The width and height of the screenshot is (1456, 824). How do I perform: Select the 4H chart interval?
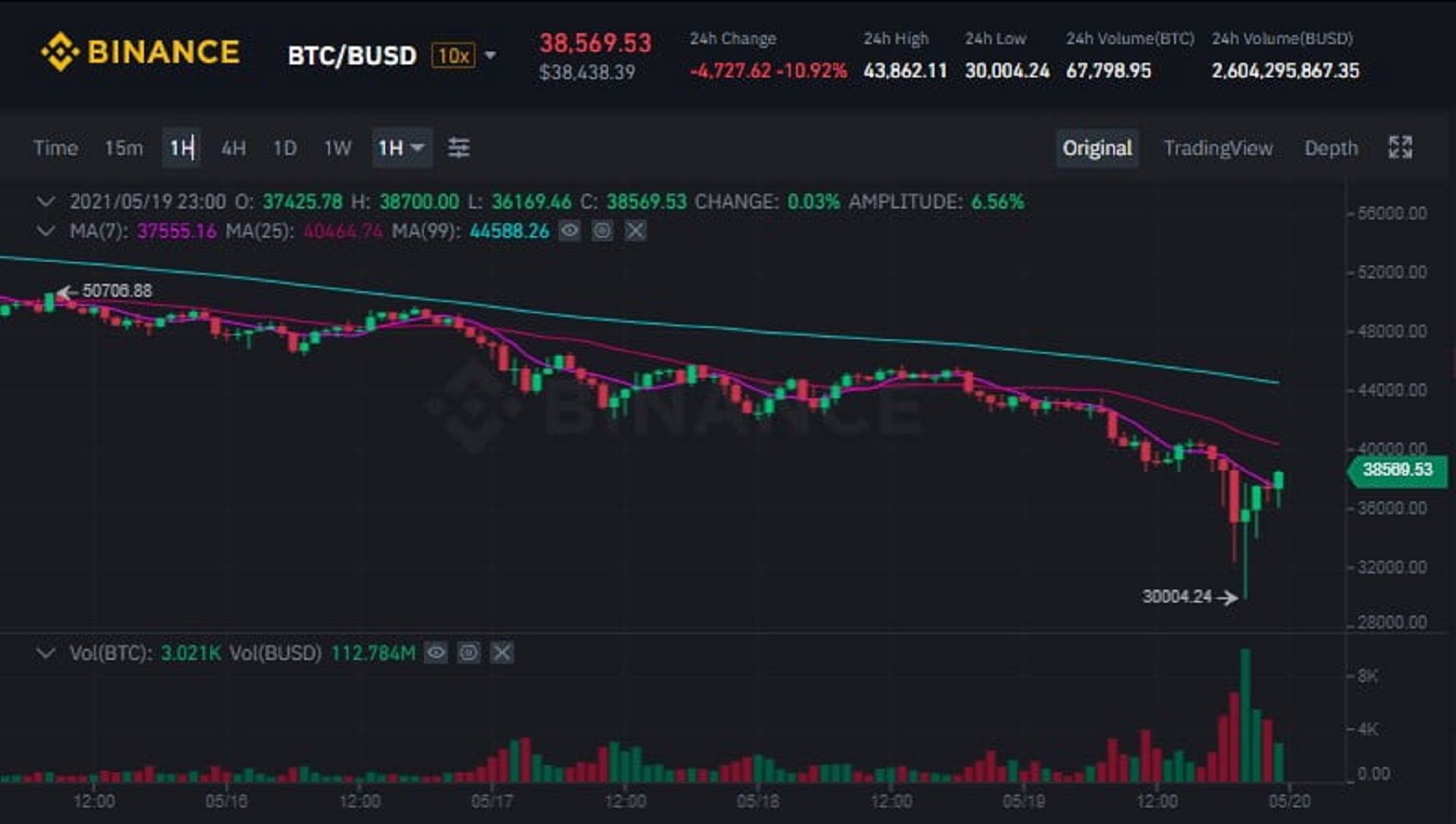[234, 148]
